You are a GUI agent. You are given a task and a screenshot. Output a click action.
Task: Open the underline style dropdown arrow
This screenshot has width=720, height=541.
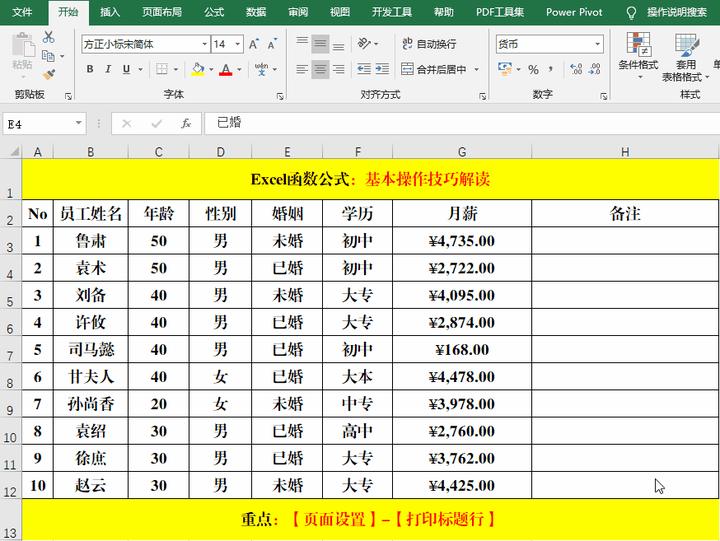[140, 69]
